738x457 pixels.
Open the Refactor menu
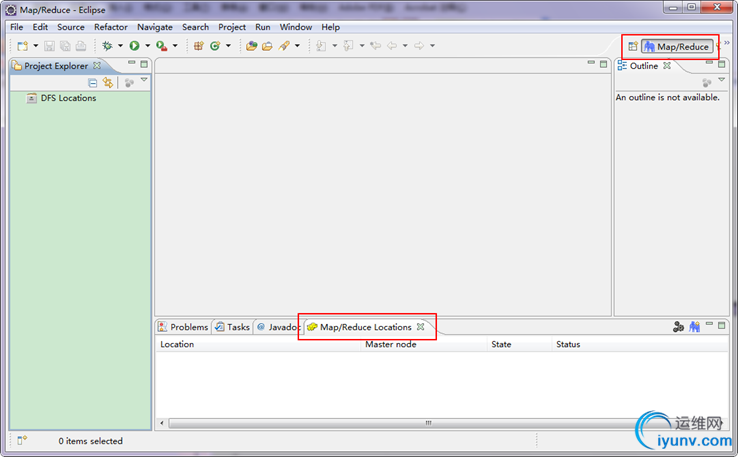click(110, 27)
